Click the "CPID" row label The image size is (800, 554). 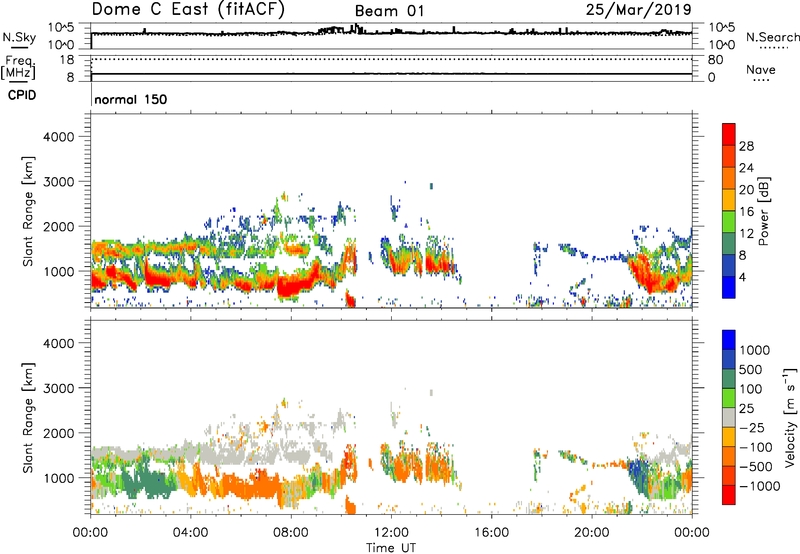22,95
